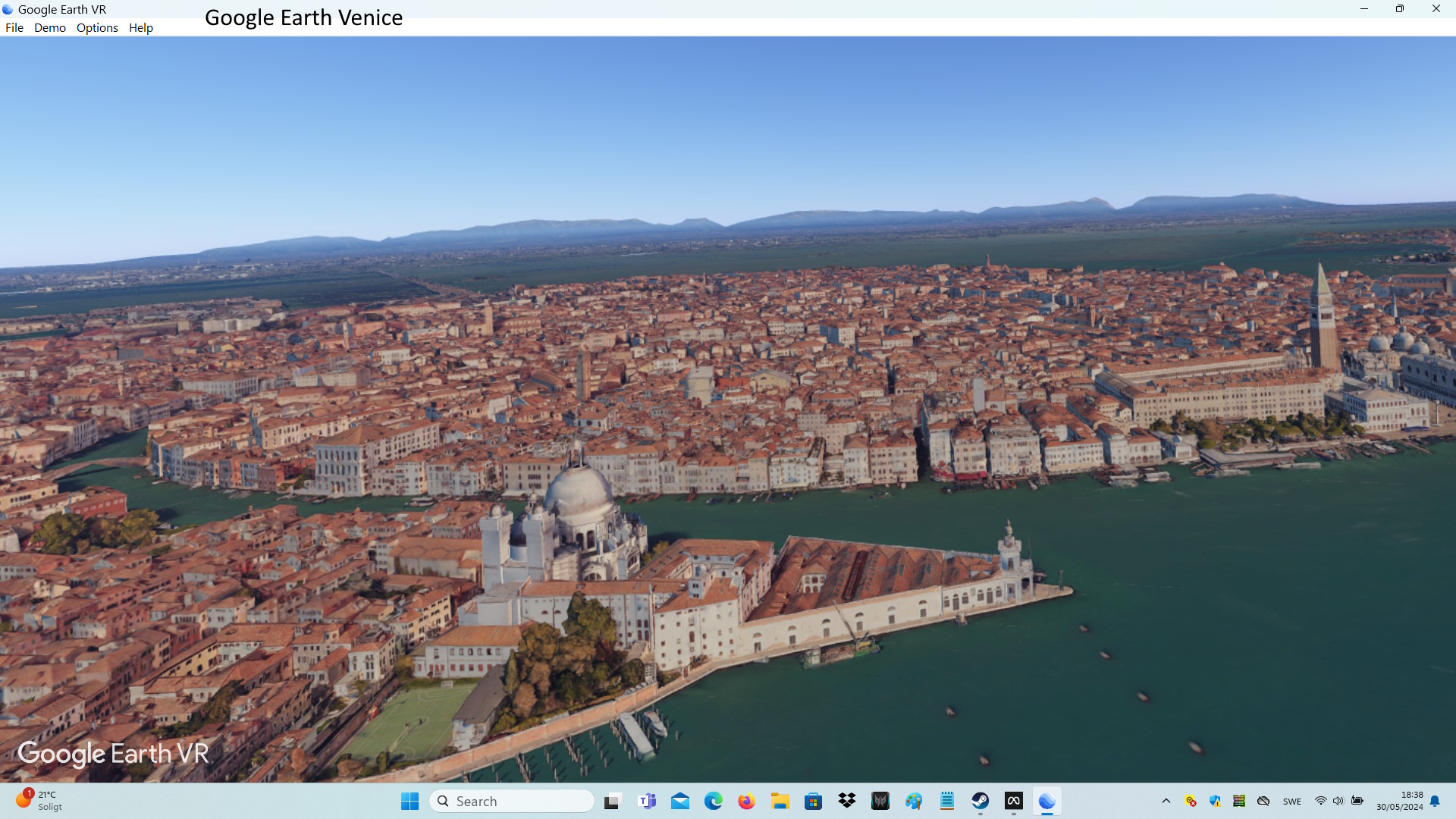Launch Microsoft Edge from the taskbar

pos(713,801)
